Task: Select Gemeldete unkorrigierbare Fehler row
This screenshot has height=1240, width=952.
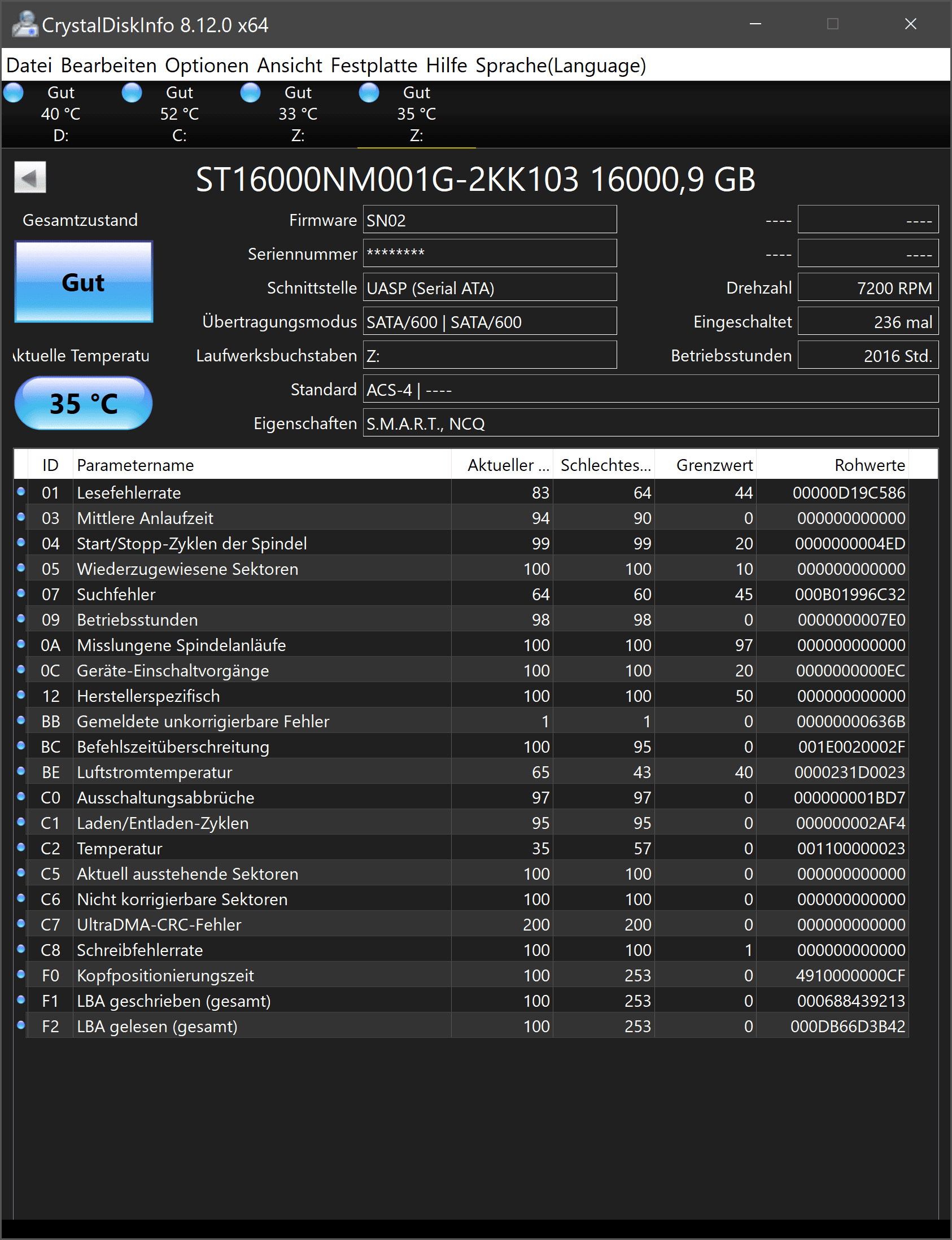Action: (461, 721)
